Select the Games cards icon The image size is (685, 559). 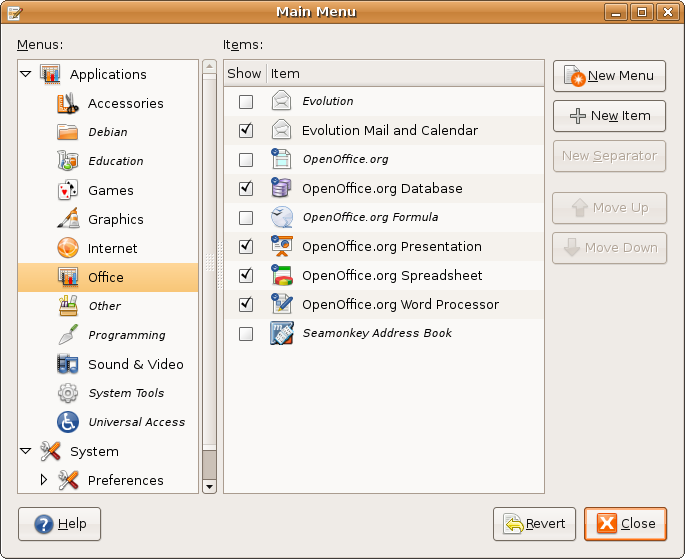coord(68,190)
